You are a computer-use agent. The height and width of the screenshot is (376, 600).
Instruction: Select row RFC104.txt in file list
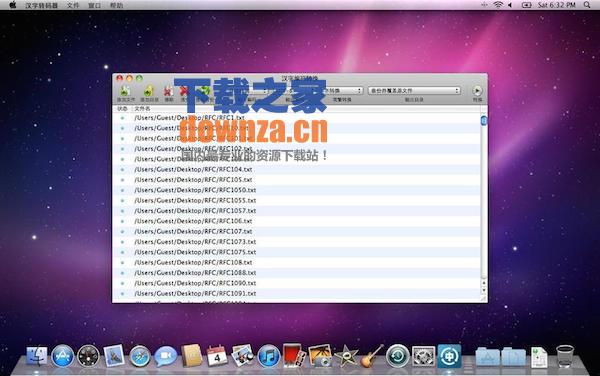(297, 169)
